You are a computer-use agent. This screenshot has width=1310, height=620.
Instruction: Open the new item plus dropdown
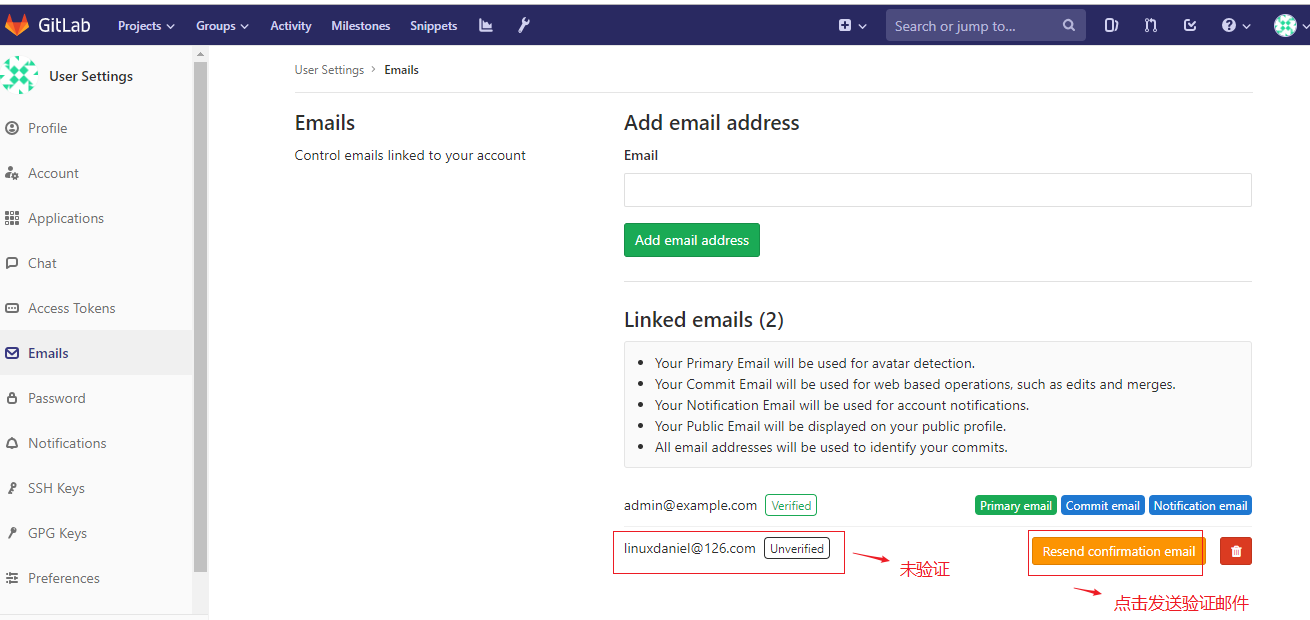pyautogui.click(x=852, y=26)
